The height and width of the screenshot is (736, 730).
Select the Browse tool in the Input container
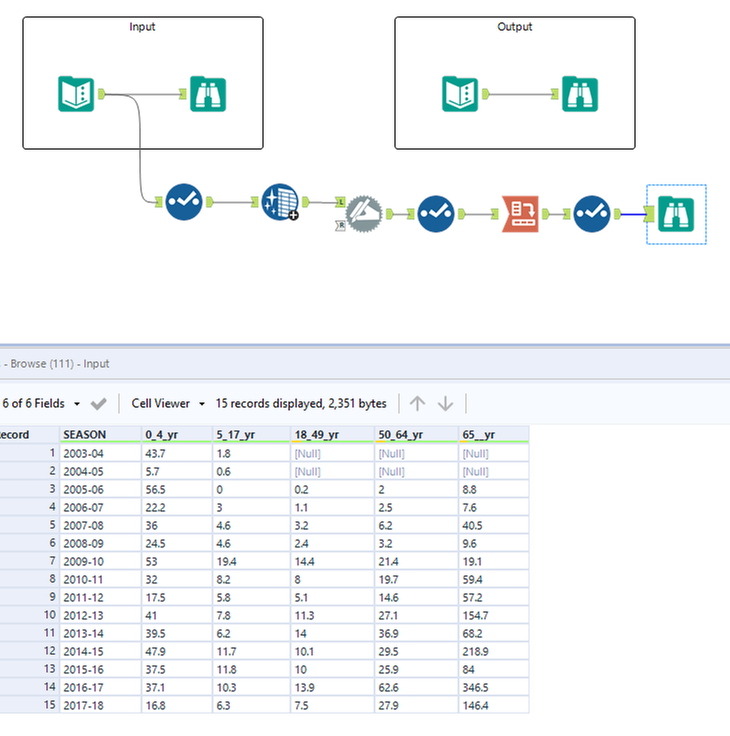(208, 94)
